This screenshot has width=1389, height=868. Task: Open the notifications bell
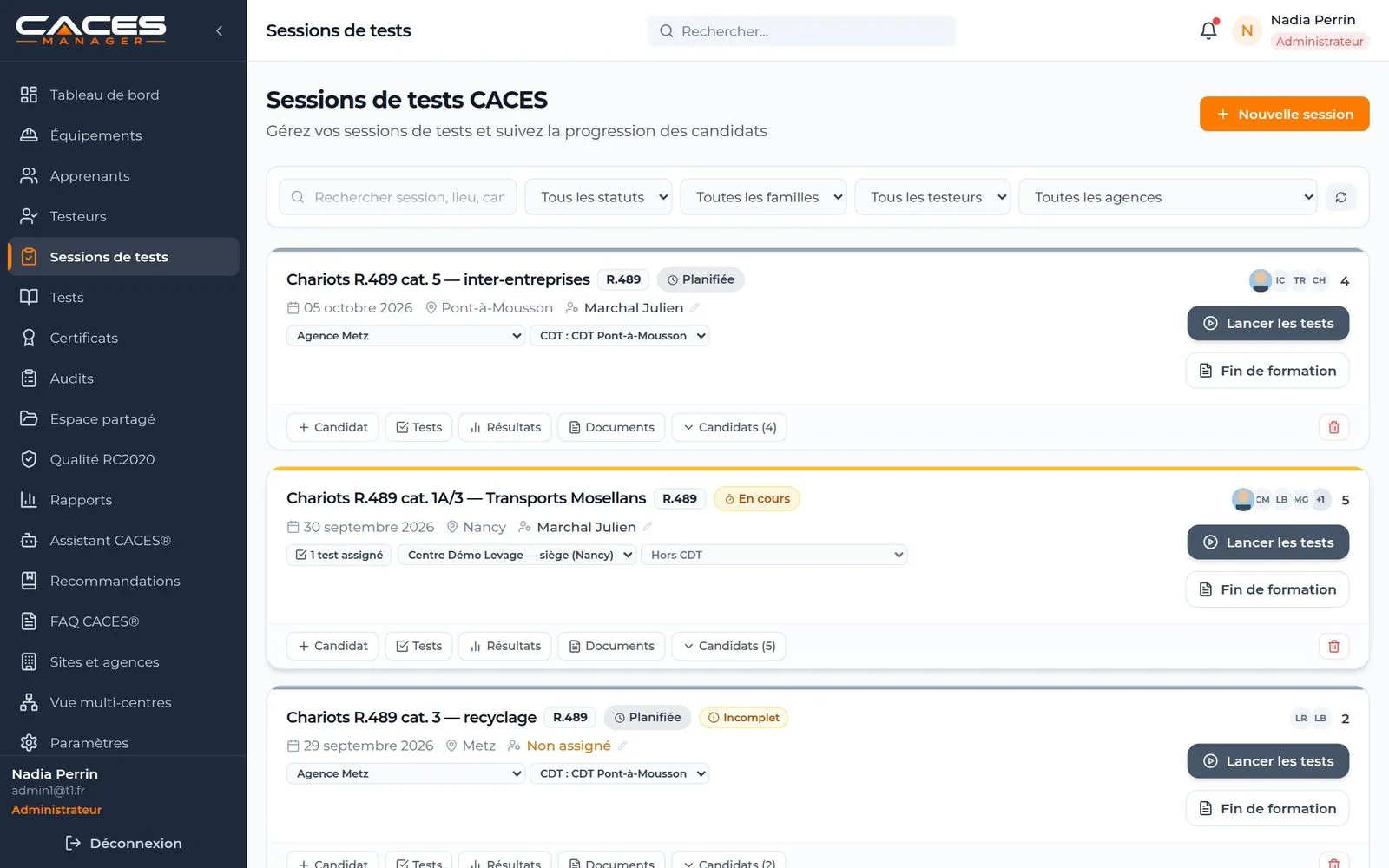tap(1208, 30)
